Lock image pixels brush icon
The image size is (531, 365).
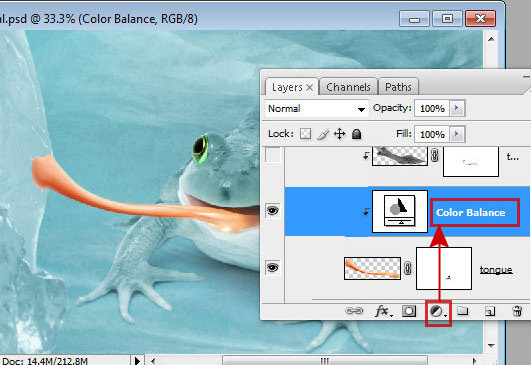click(323, 134)
